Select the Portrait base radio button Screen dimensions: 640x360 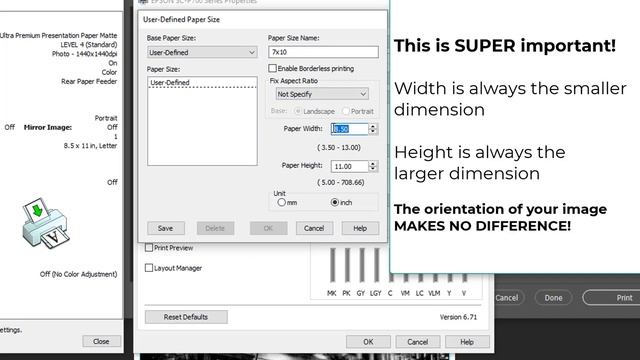click(346, 111)
